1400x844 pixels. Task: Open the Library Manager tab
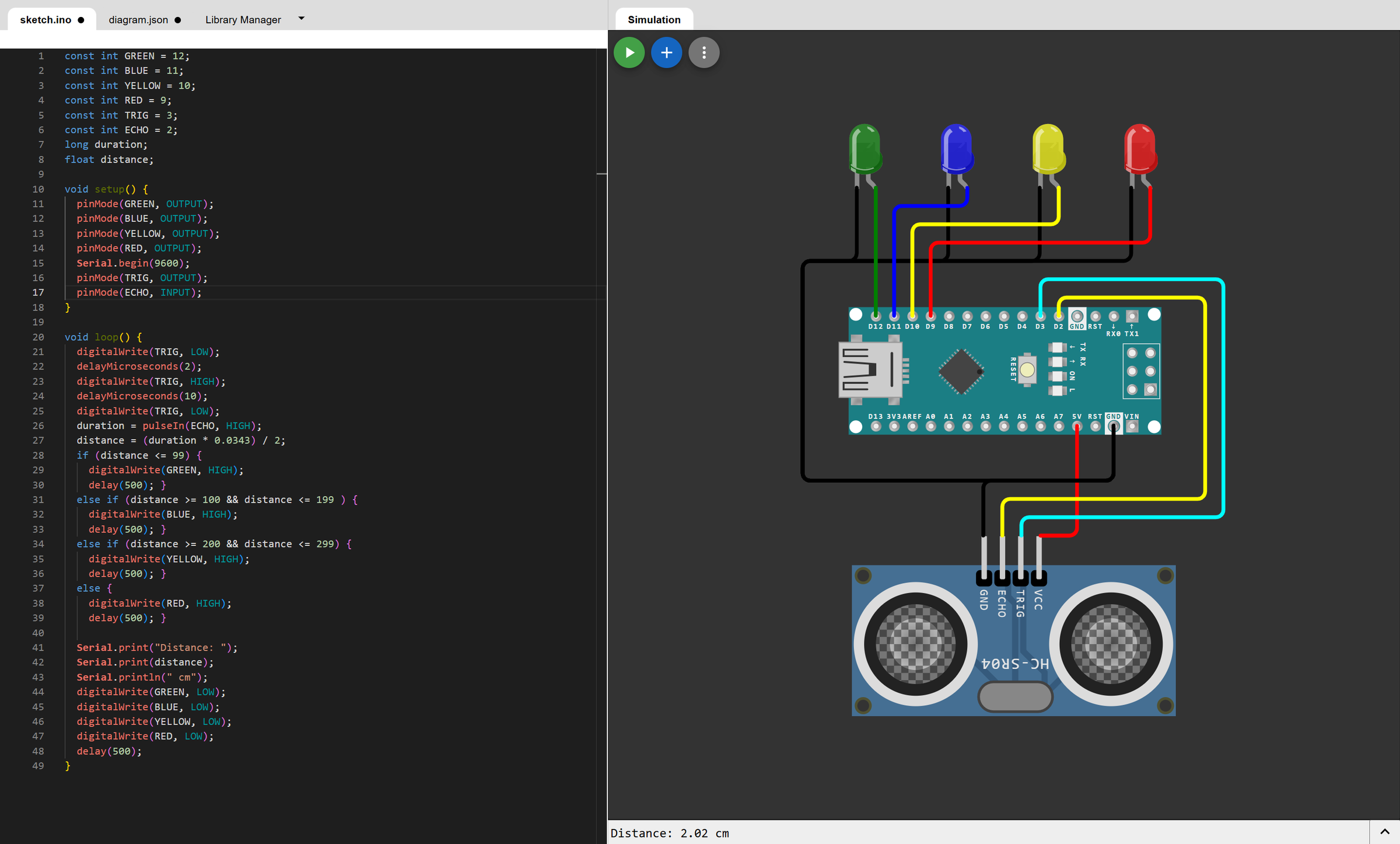click(243, 20)
